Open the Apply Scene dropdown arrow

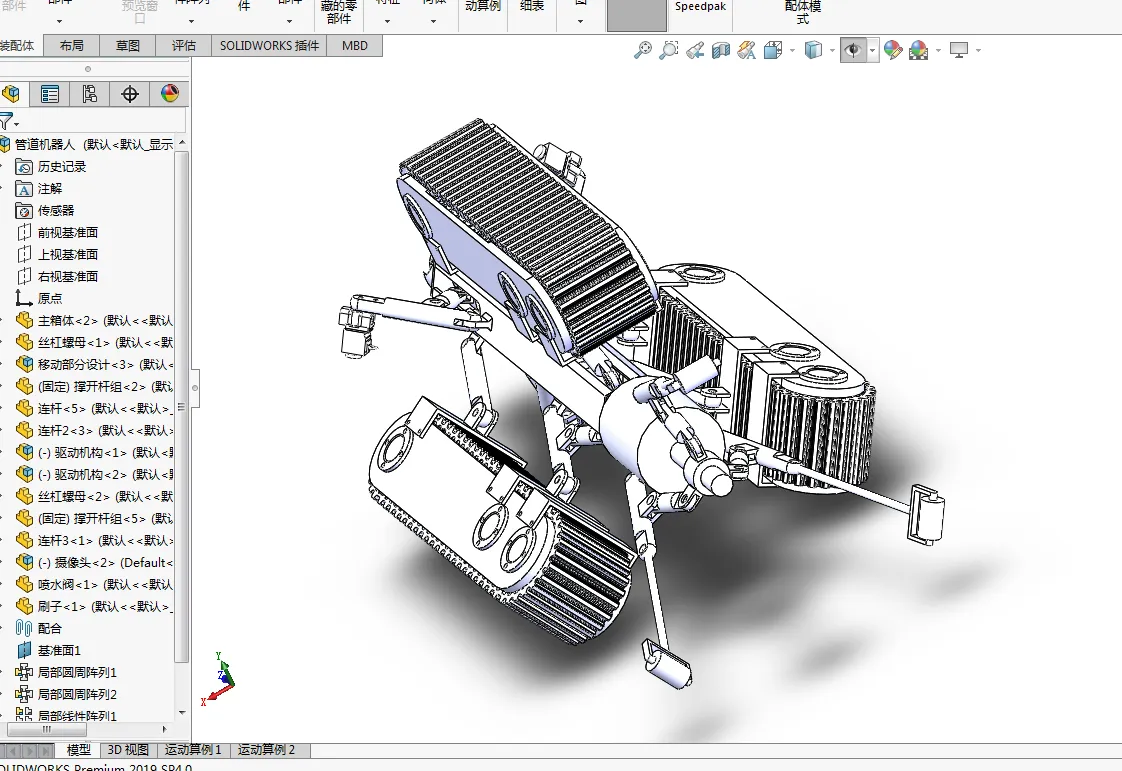937,50
